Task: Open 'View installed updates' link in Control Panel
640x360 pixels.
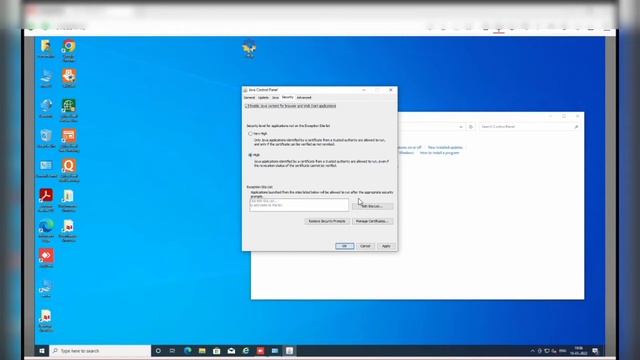Action: [x=445, y=147]
